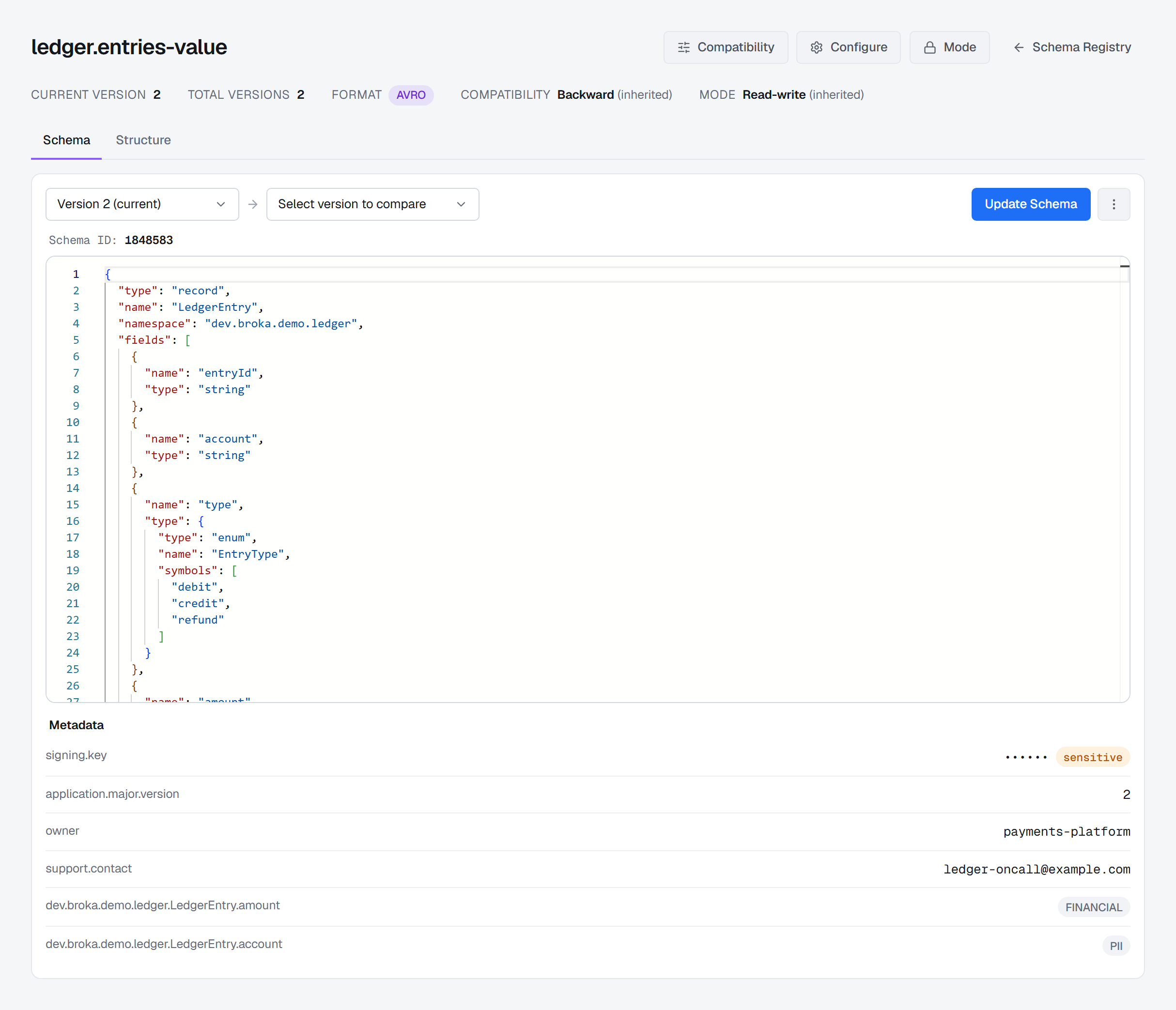Select the Schema tab
The height and width of the screenshot is (1010, 1176).
click(66, 140)
